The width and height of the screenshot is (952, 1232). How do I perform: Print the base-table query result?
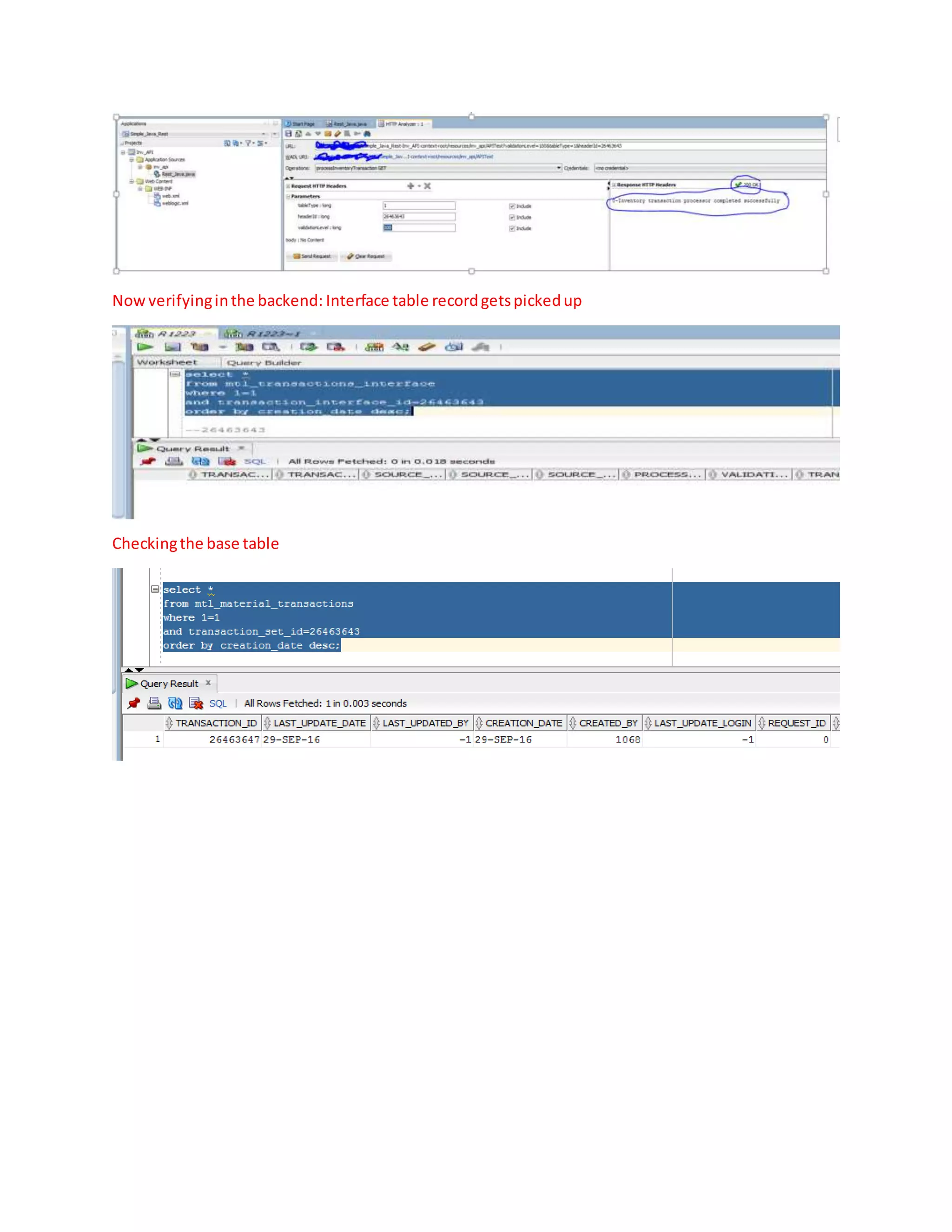tap(154, 703)
